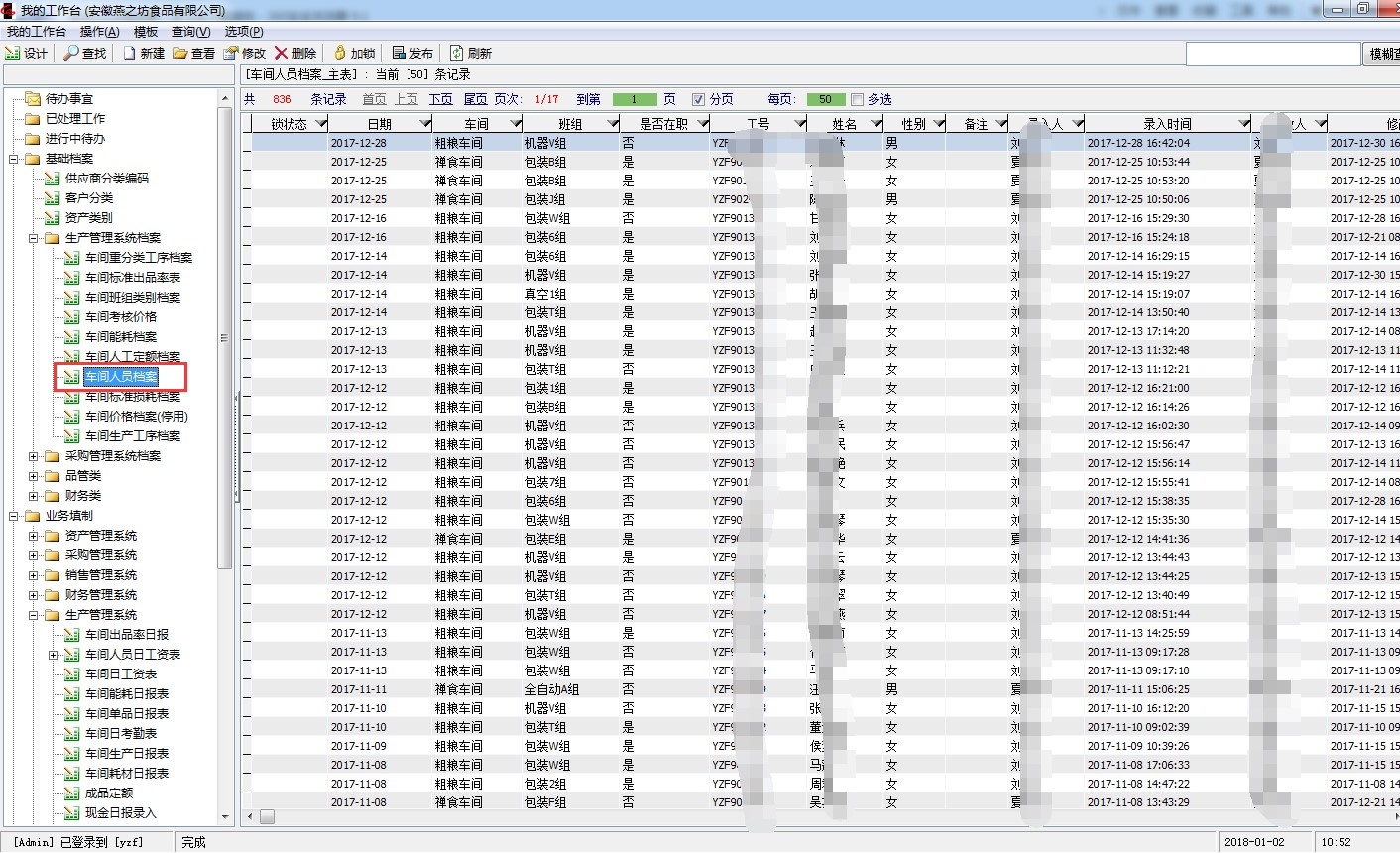Open the 查看 folder icon in toolbar
This screenshot has width=1400, height=853.
pos(180,53)
